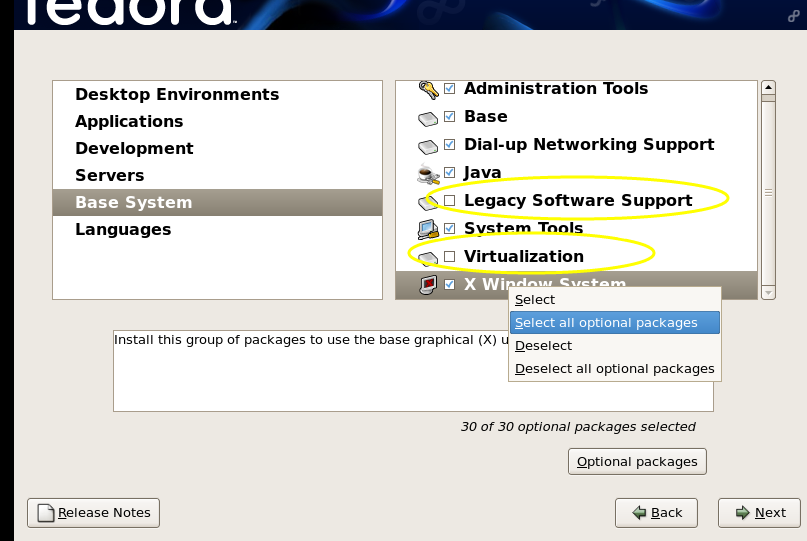Click the package list scrollbar up arrow
807x541 pixels.
click(x=768, y=88)
